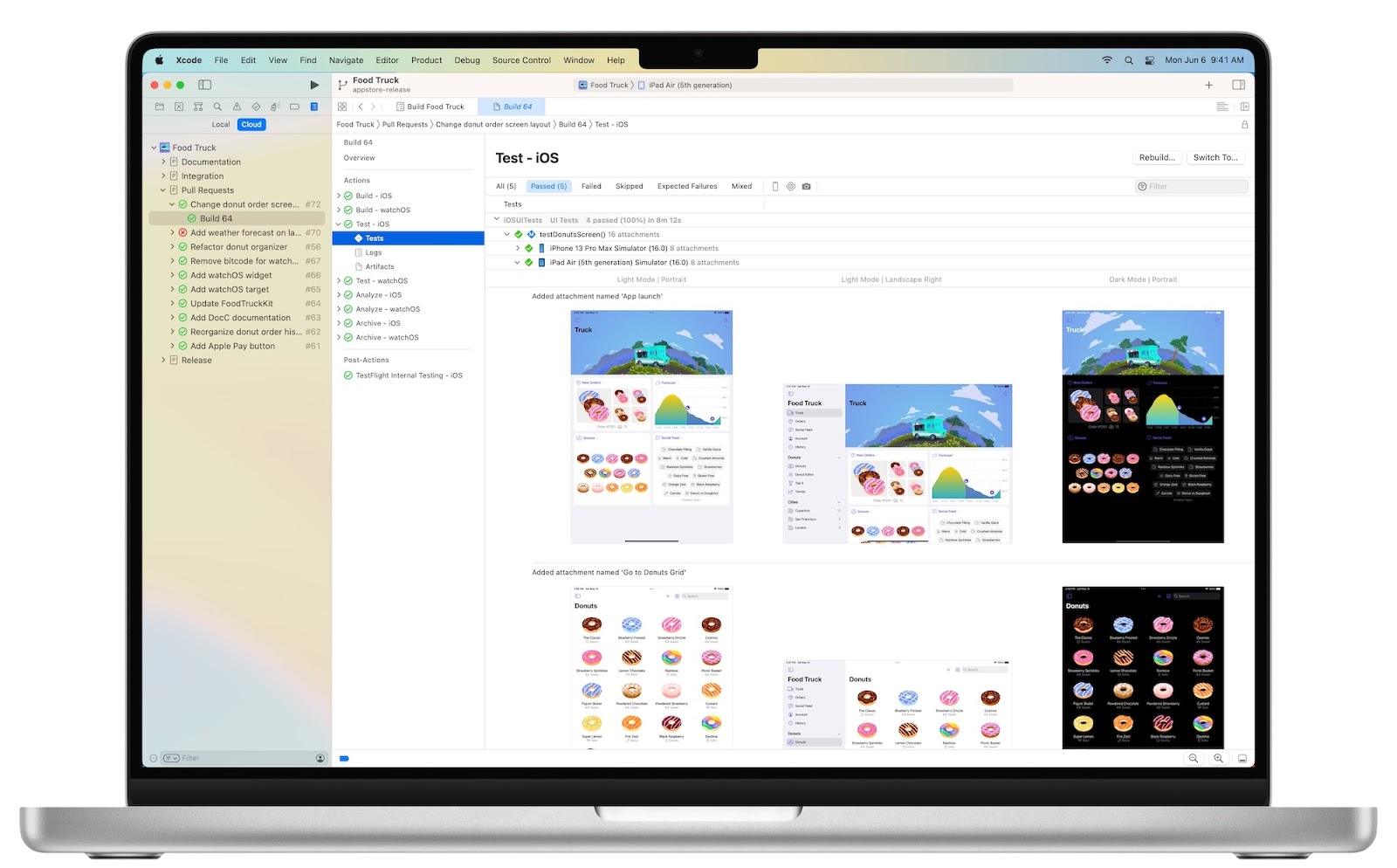
Task: Select the Report navigator icon
Action: tap(314, 107)
